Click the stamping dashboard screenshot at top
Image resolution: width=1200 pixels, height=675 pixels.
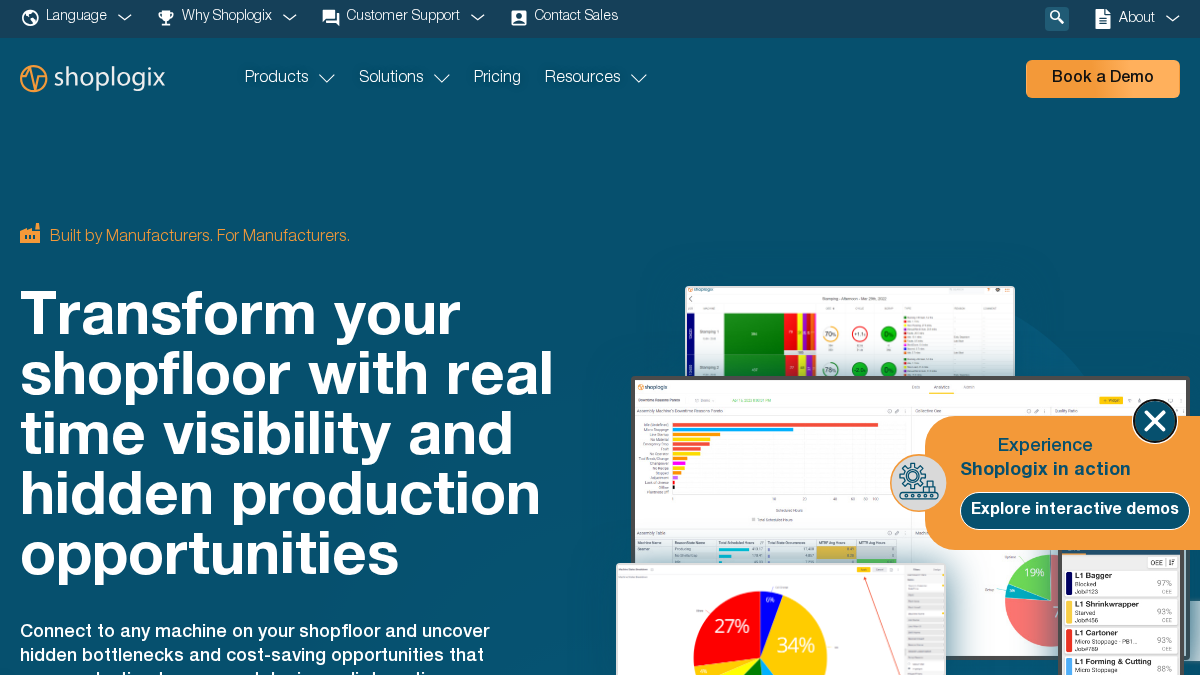click(850, 331)
